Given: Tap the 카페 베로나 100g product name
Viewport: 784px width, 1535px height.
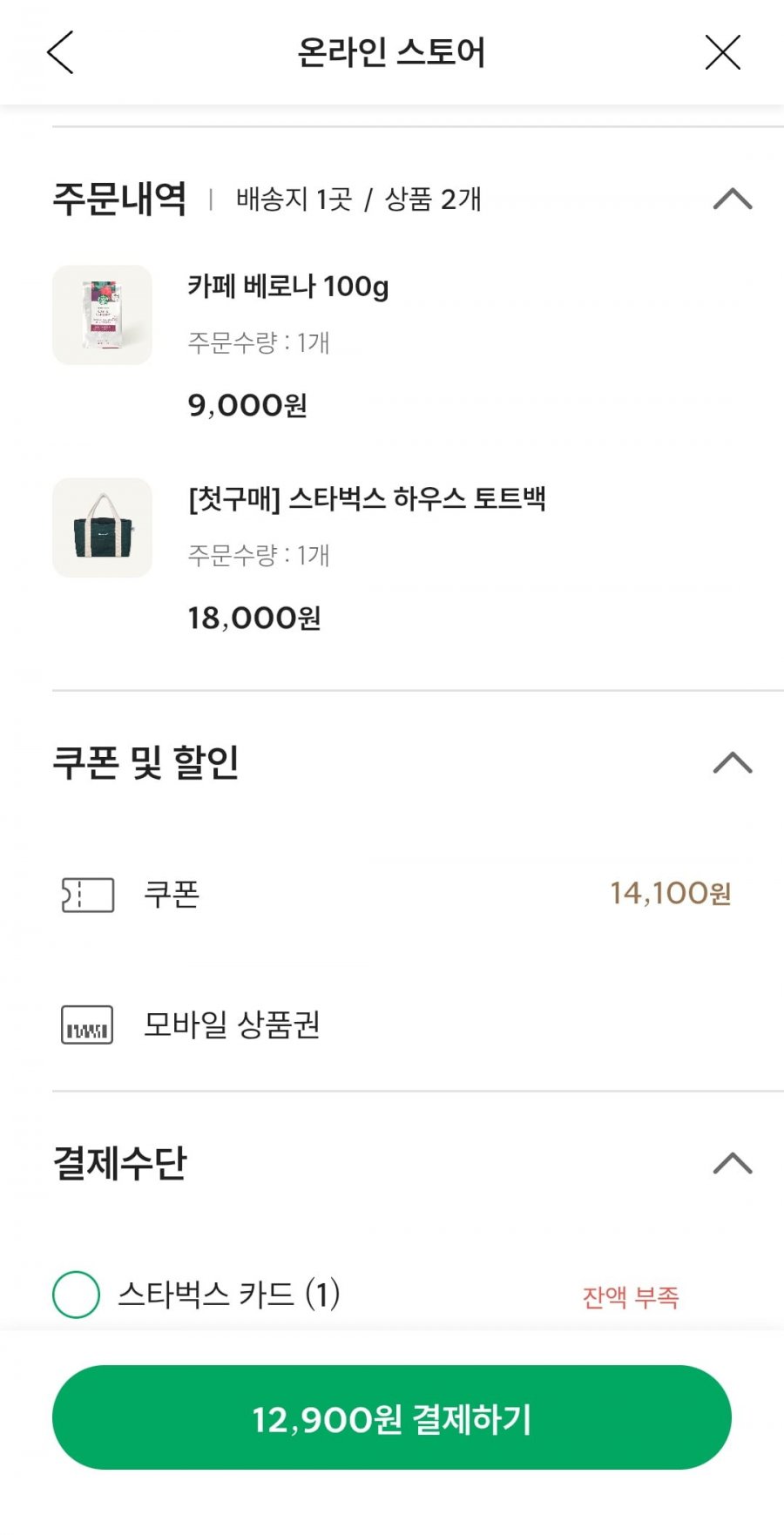Looking at the screenshot, I should [288, 287].
